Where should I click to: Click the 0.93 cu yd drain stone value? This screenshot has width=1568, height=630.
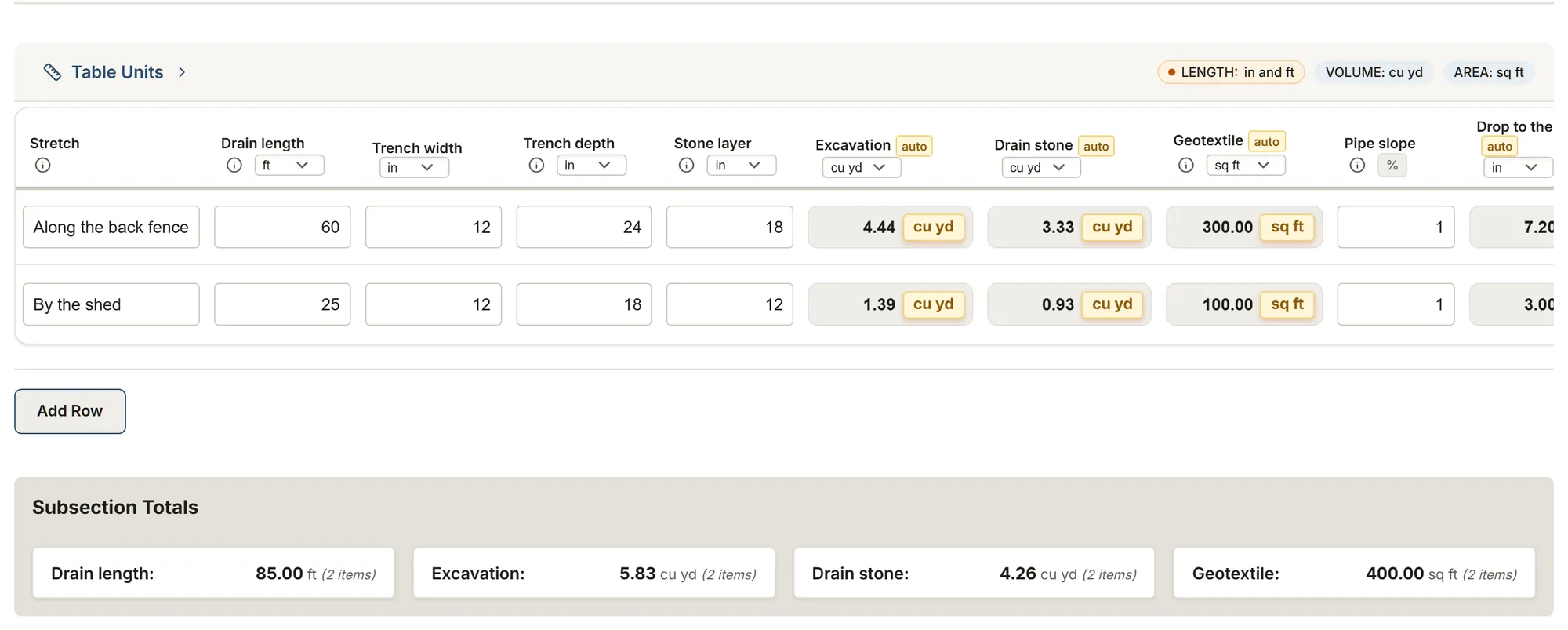tap(1069, 304)
